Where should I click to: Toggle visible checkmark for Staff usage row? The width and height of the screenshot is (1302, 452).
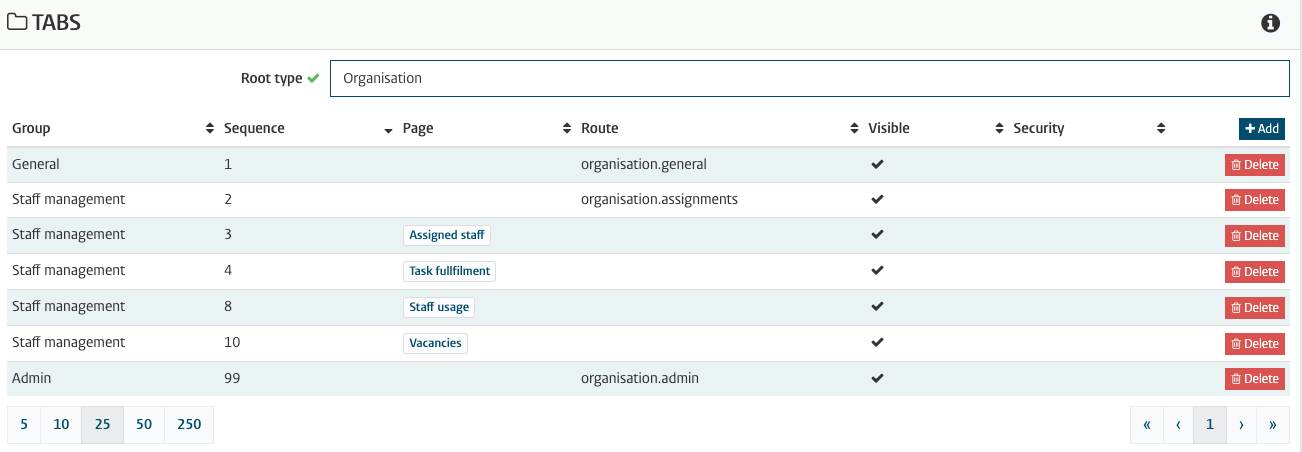click(x=878, y=307)
